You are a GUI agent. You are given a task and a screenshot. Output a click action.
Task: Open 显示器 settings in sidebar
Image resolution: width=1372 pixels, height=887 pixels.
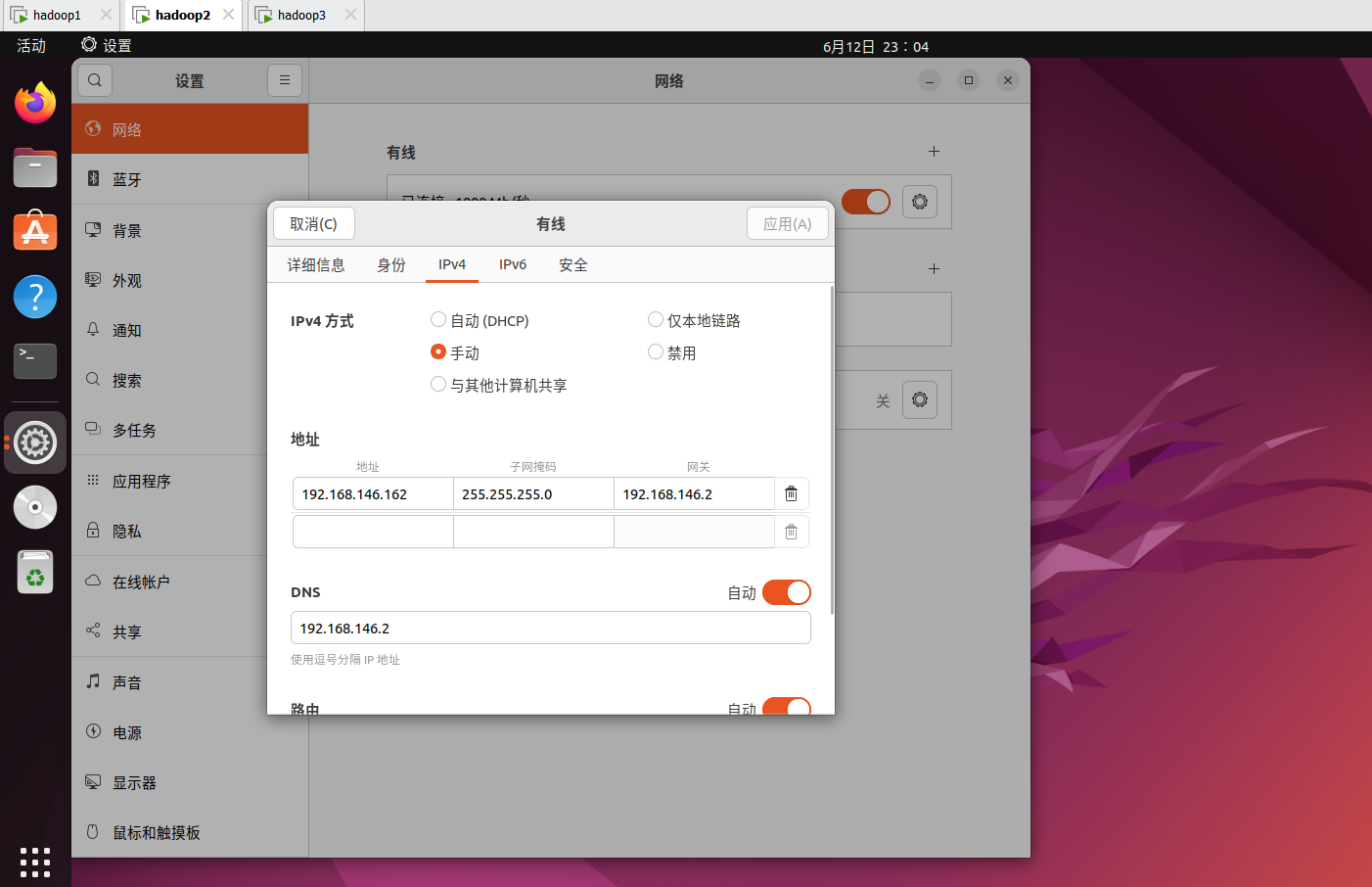pos(190,782)
